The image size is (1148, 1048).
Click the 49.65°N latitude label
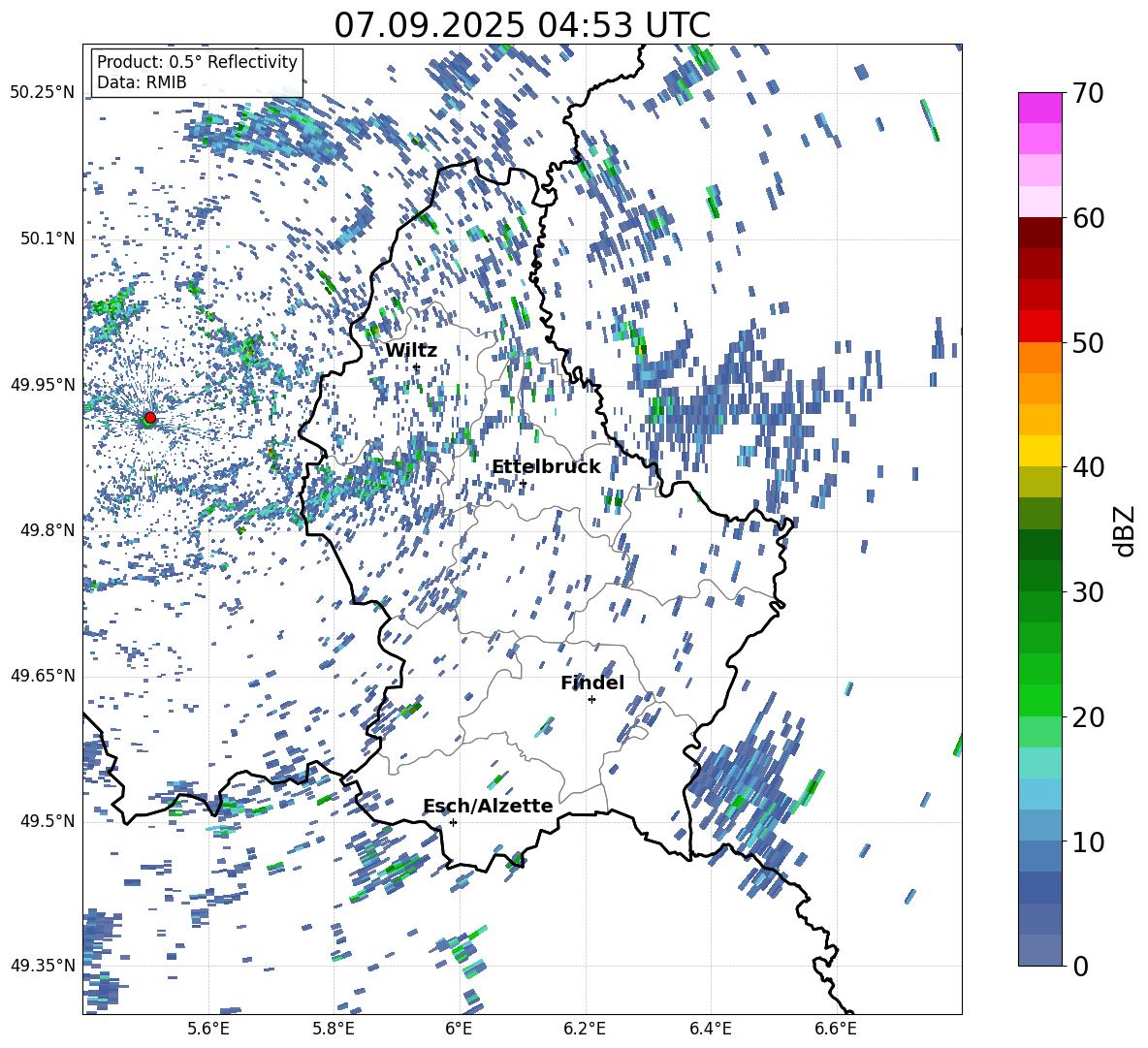point(43,676)
